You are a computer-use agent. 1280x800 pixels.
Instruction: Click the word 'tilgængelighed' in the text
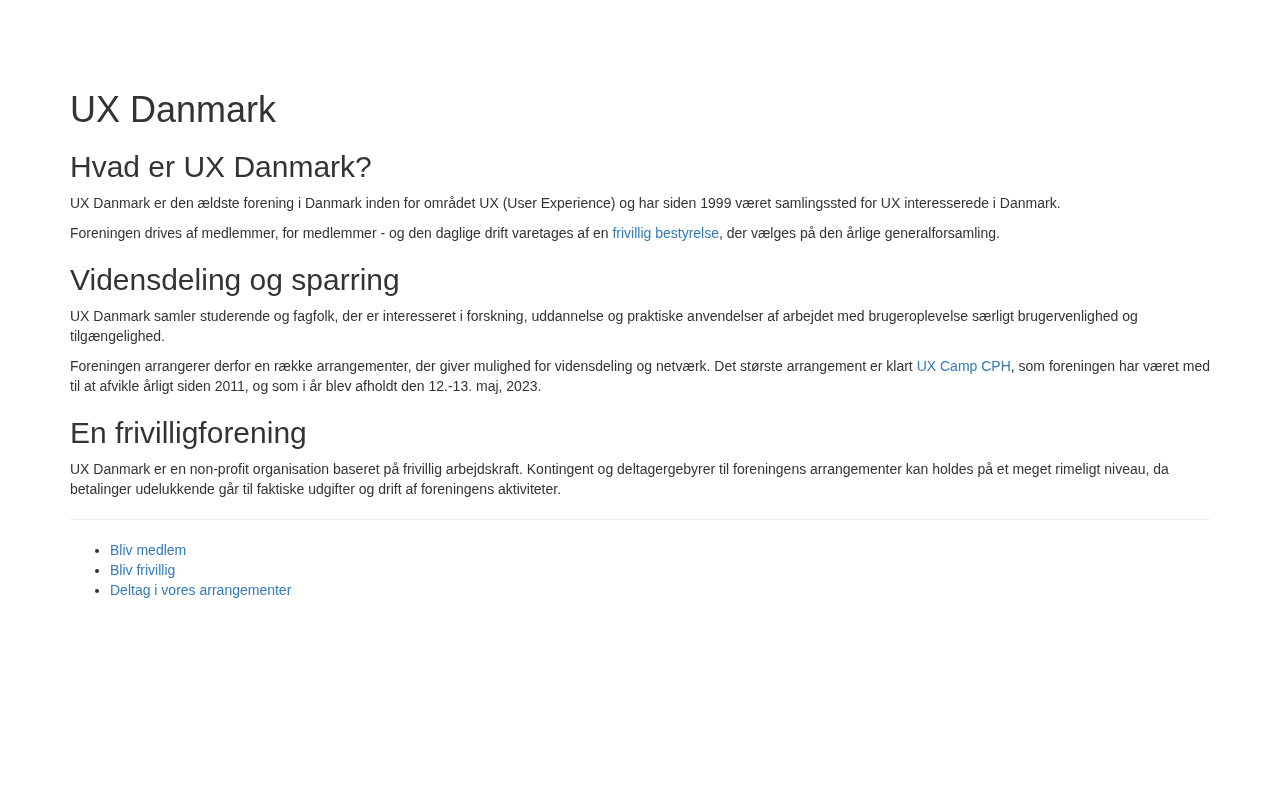point(116,336)
